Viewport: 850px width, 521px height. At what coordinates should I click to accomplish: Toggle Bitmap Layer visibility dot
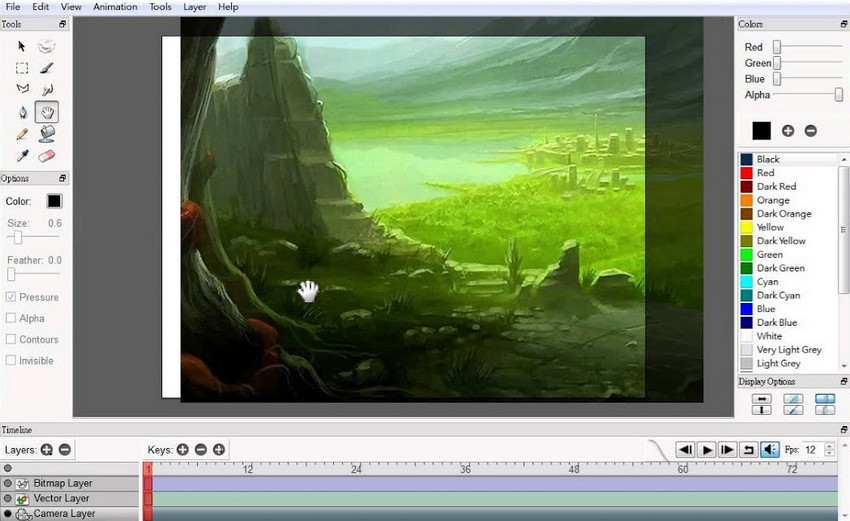click(x=8, y=483)
